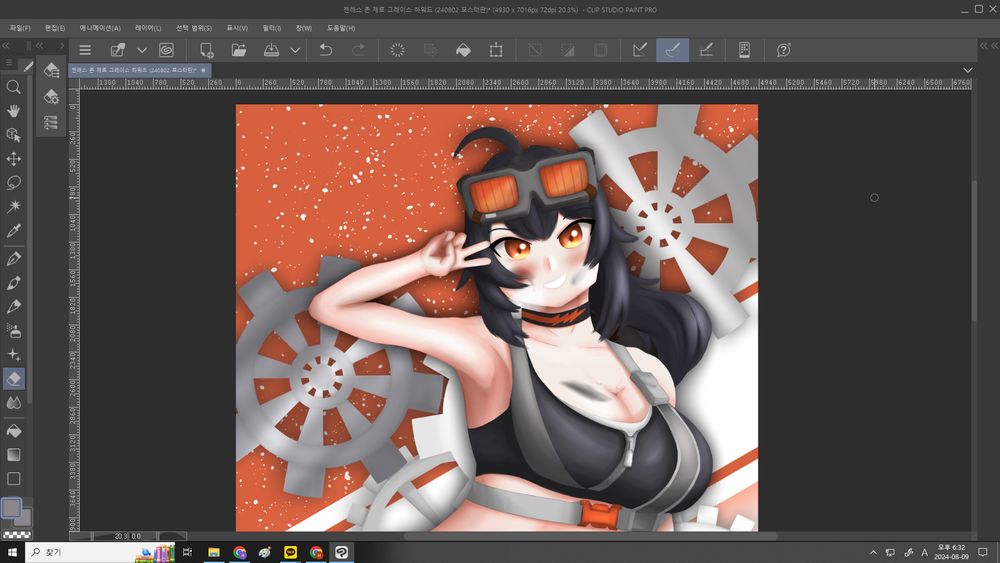Open a file with the folder icon

point(239,50)
